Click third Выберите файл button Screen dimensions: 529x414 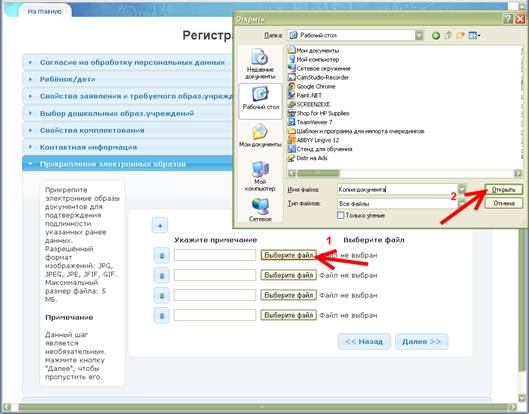tap(288, 295)
